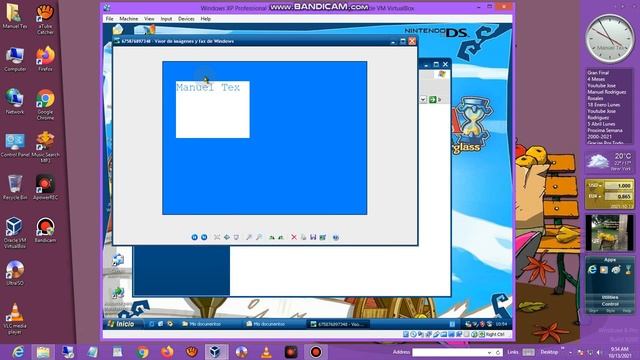Rotate image counterclockwise in the viewer
Screen dimensions: 640x360
click(281, 237)
